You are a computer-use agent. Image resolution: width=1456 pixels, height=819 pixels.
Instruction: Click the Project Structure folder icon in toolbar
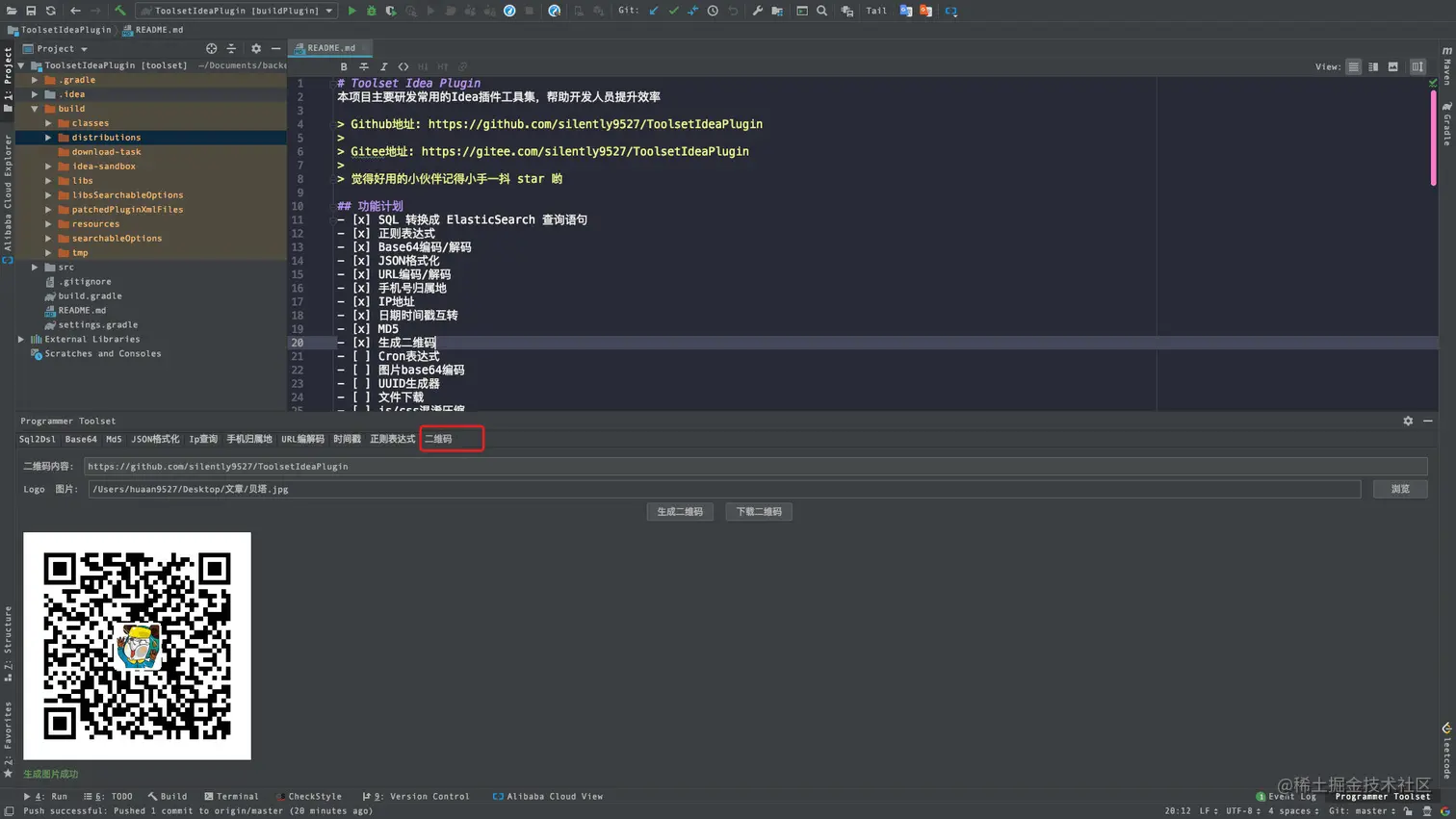click(x=777, y=11)
